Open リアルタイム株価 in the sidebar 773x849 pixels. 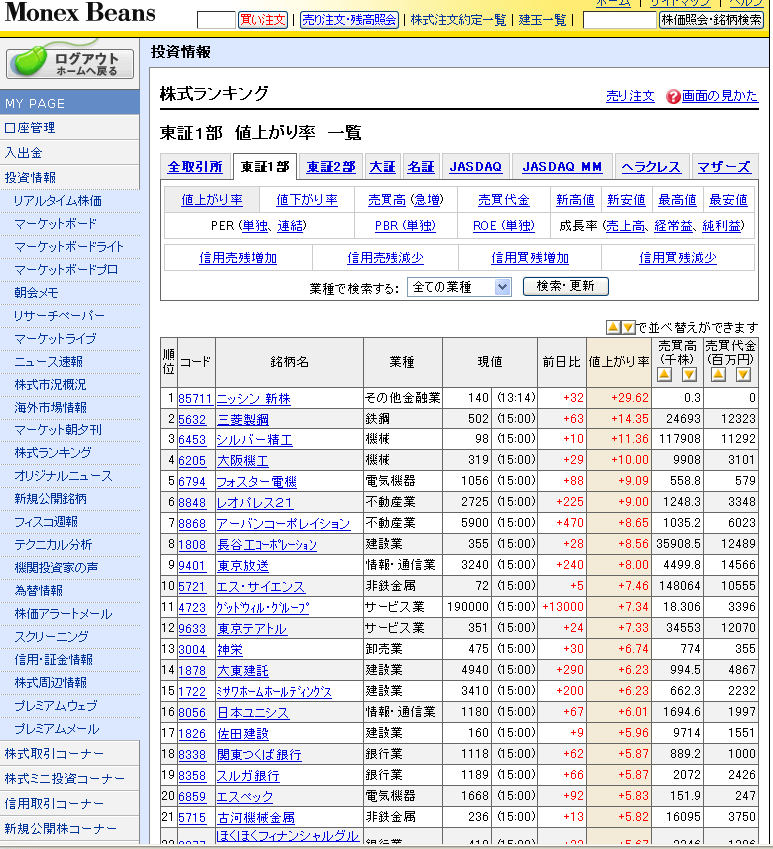click(x=57, y=201)
